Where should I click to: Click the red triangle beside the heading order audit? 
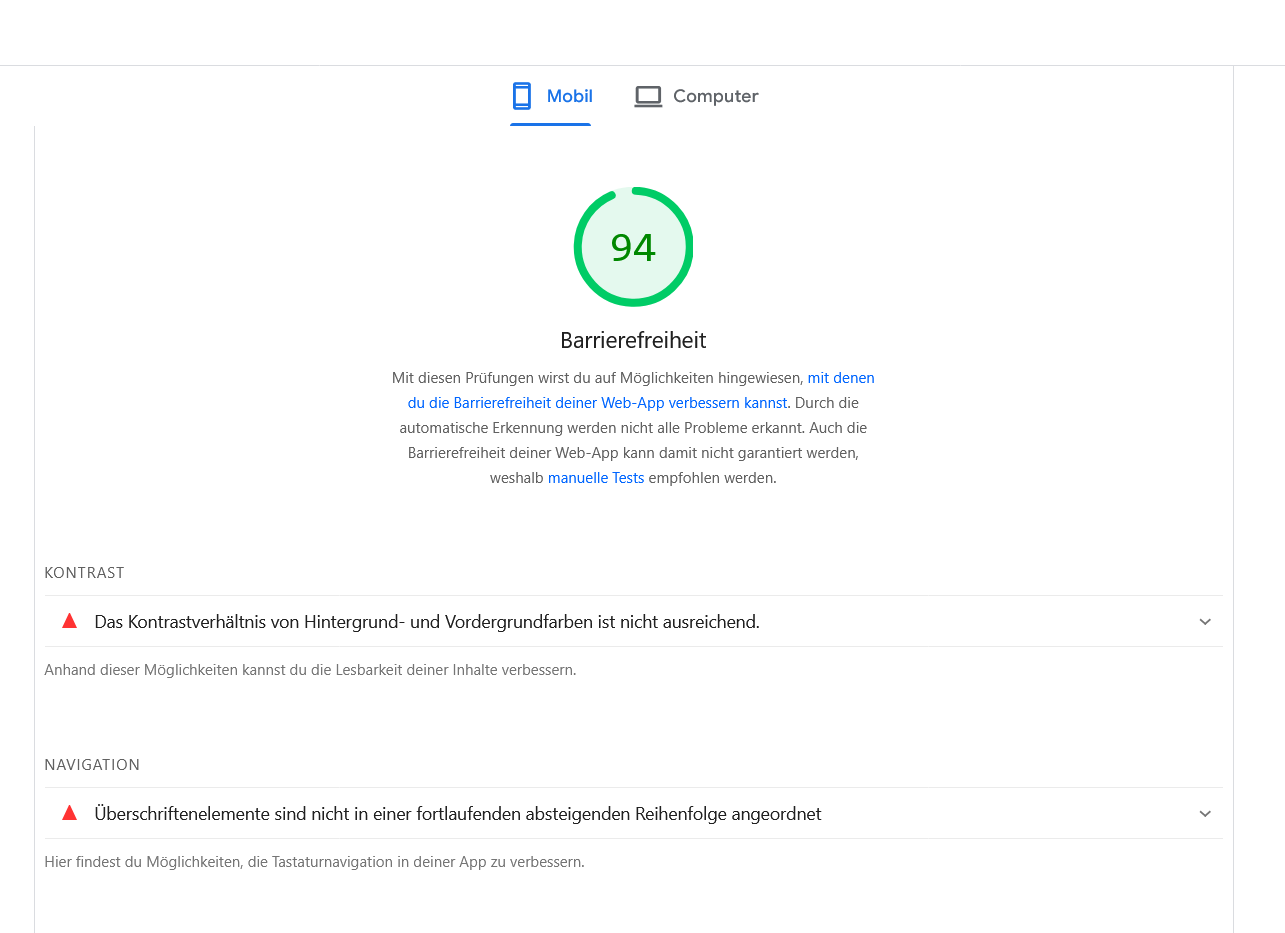[69, 813]
